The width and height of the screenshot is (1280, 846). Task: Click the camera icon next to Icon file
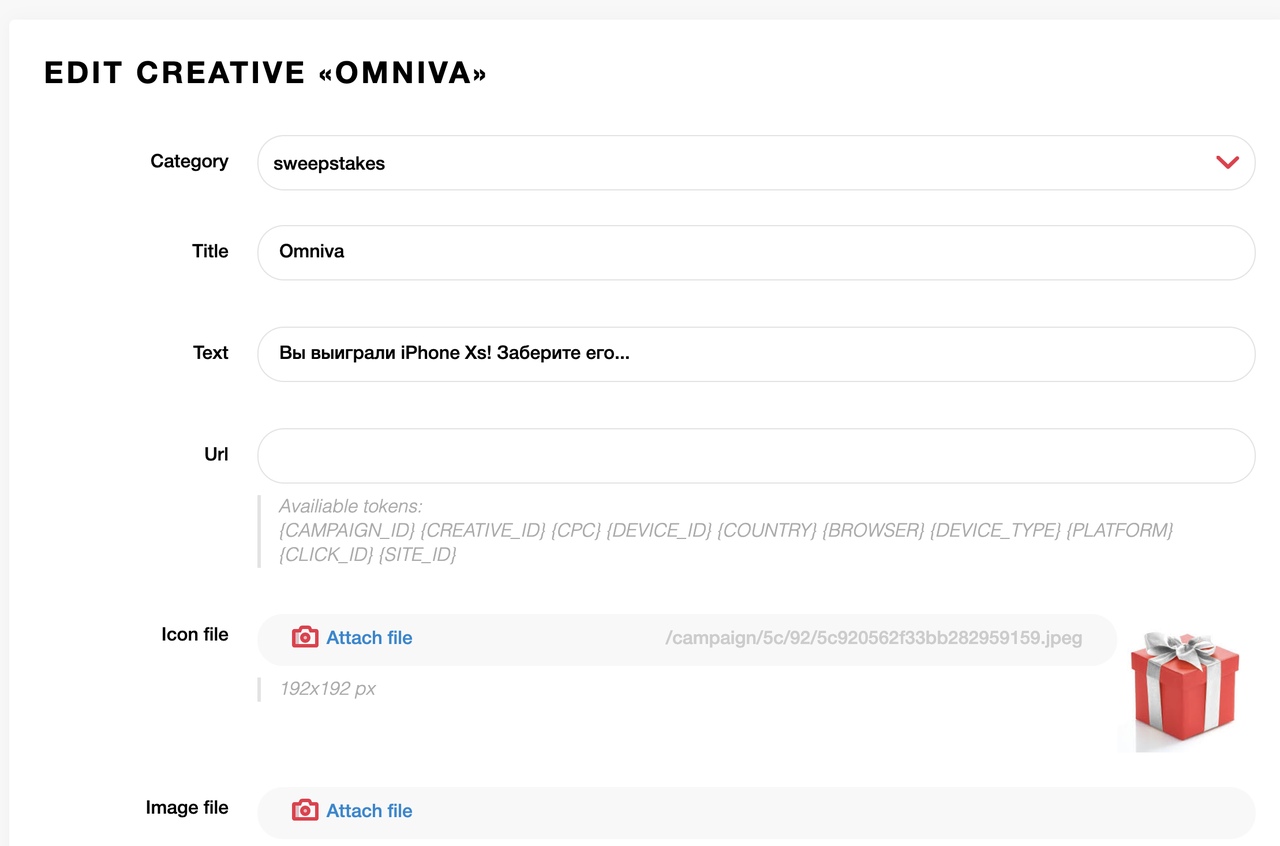coord(305,637)
